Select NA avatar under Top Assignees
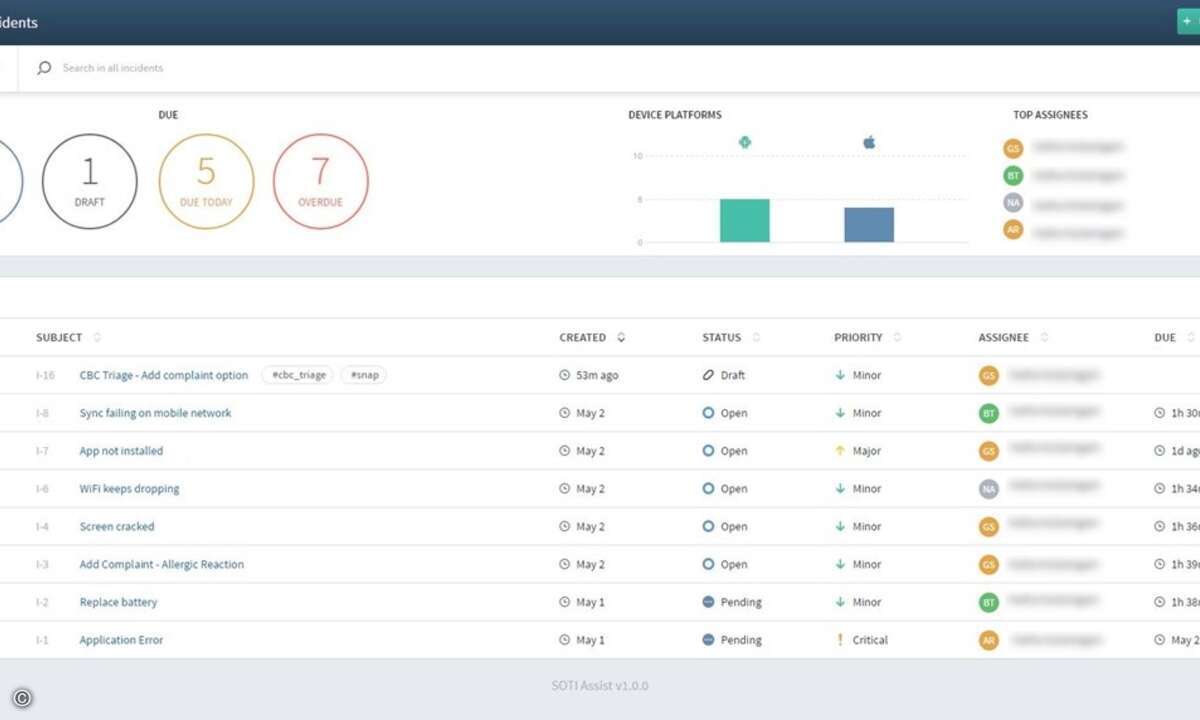Viewport: 1200px width, 720px height. (1013, 203)
